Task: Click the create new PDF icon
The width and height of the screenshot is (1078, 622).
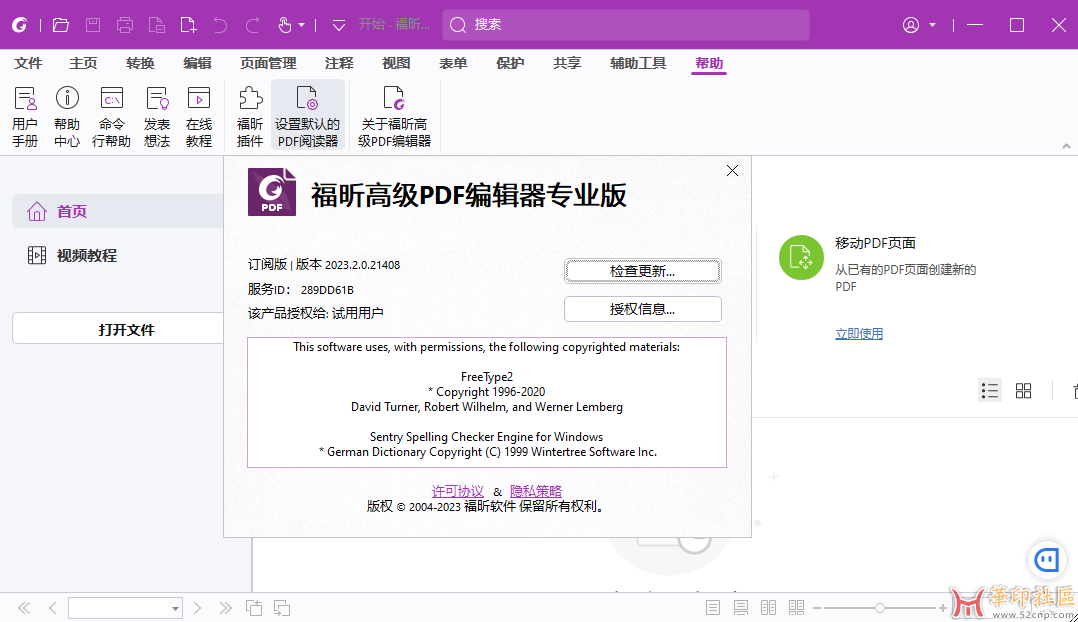Action: click(x=188, y=25)
